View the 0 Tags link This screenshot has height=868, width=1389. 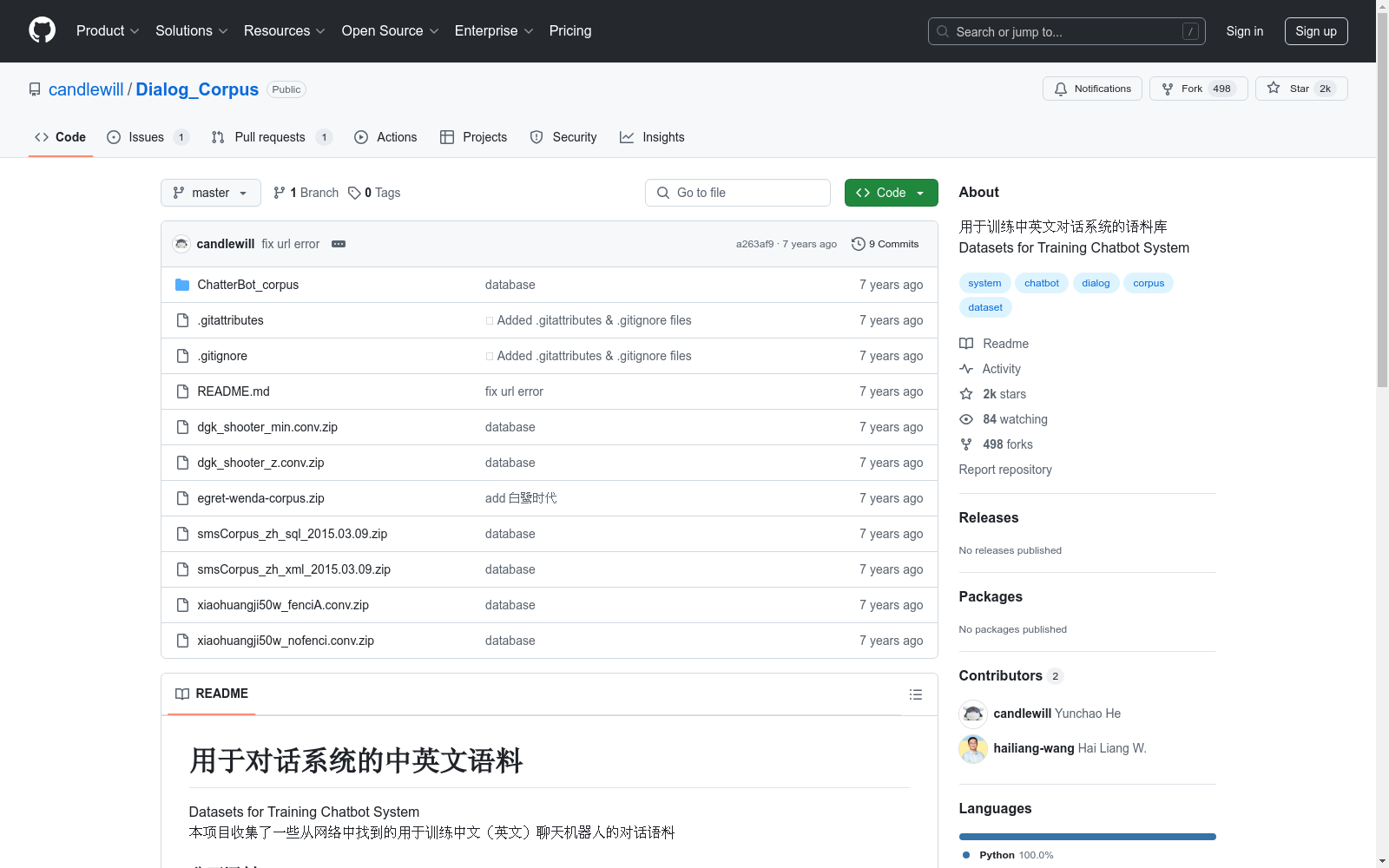point(374,193)
